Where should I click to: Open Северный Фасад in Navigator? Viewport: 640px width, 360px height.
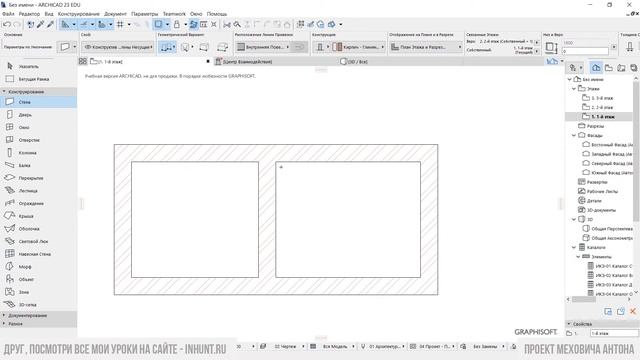608,163
